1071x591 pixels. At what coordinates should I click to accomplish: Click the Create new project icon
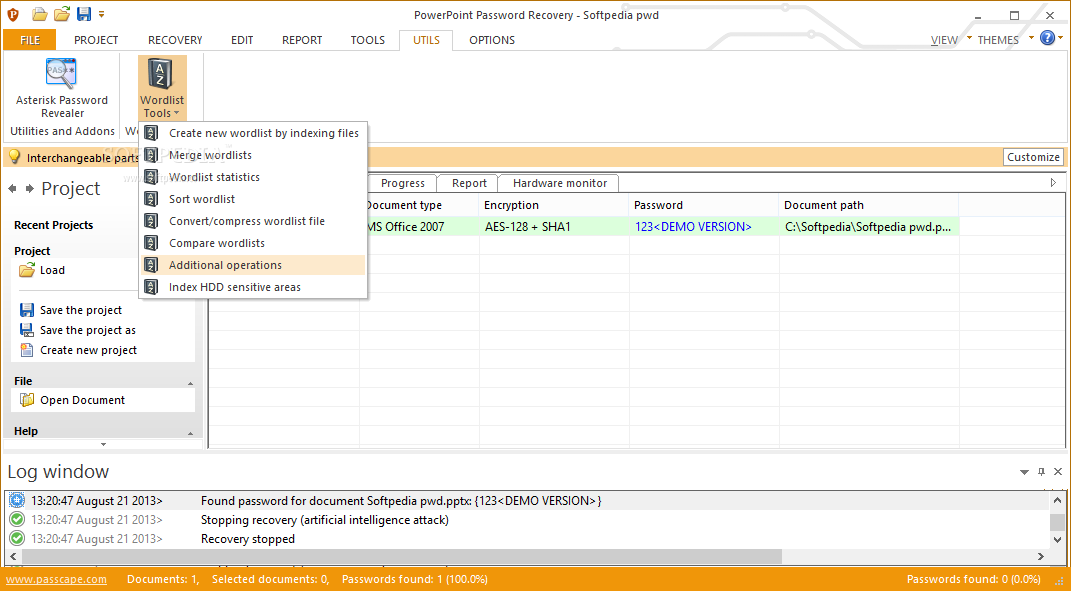(x=27, y=350)
